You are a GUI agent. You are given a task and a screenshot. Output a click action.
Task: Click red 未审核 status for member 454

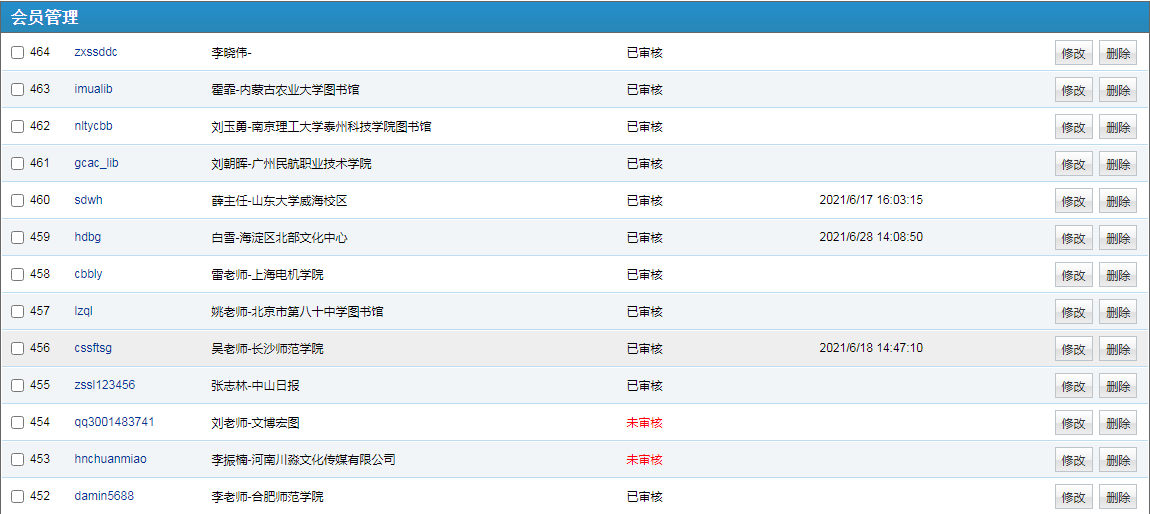tap(644, 422)
